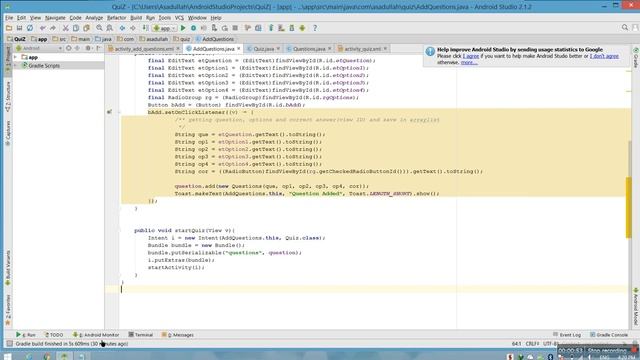Open file with the folder icon in toolbar
Screen dimensions: 640x360
pyautogui.click(x=9, y=28)
